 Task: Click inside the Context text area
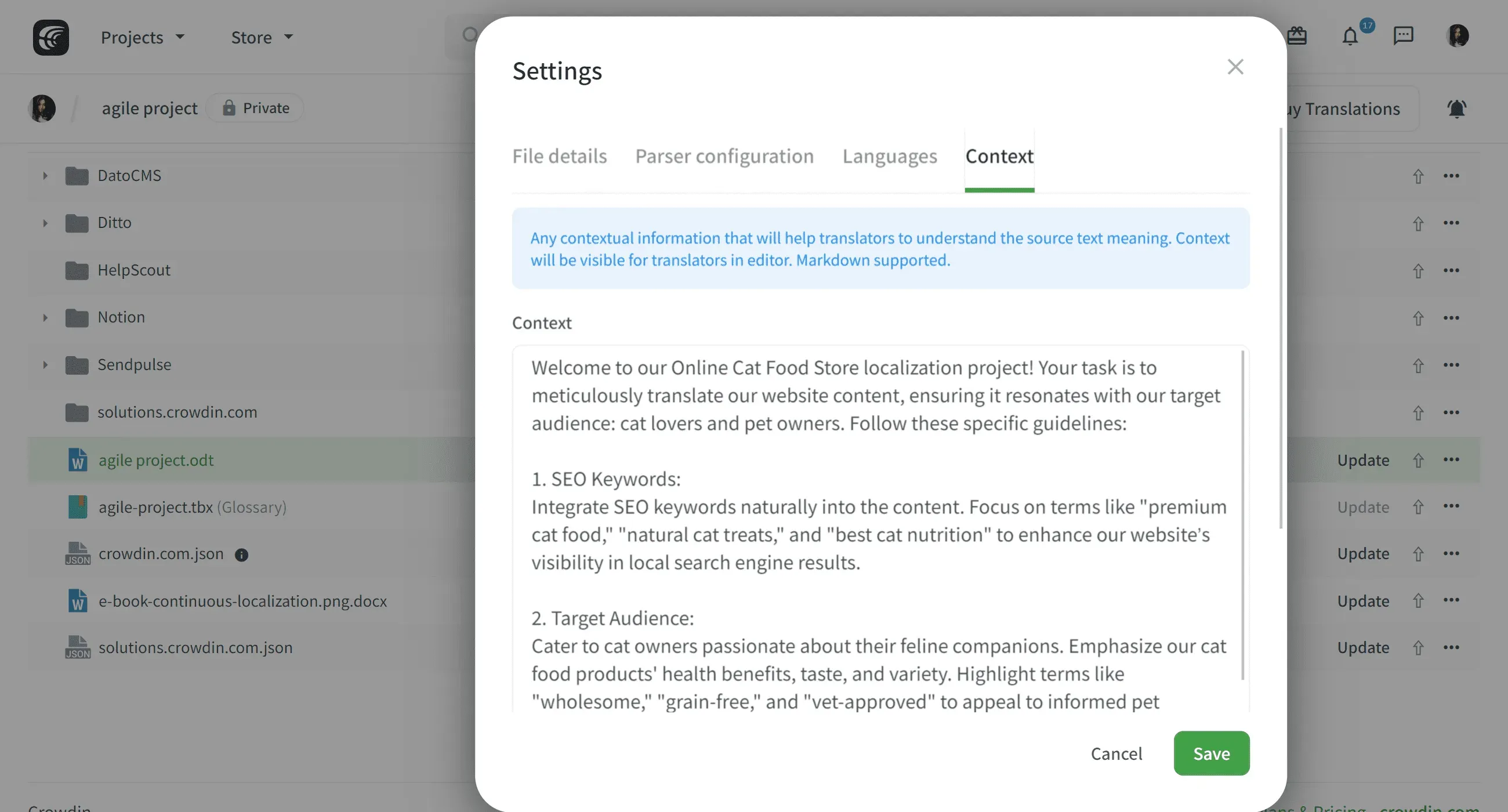click(x=878, y=527)
